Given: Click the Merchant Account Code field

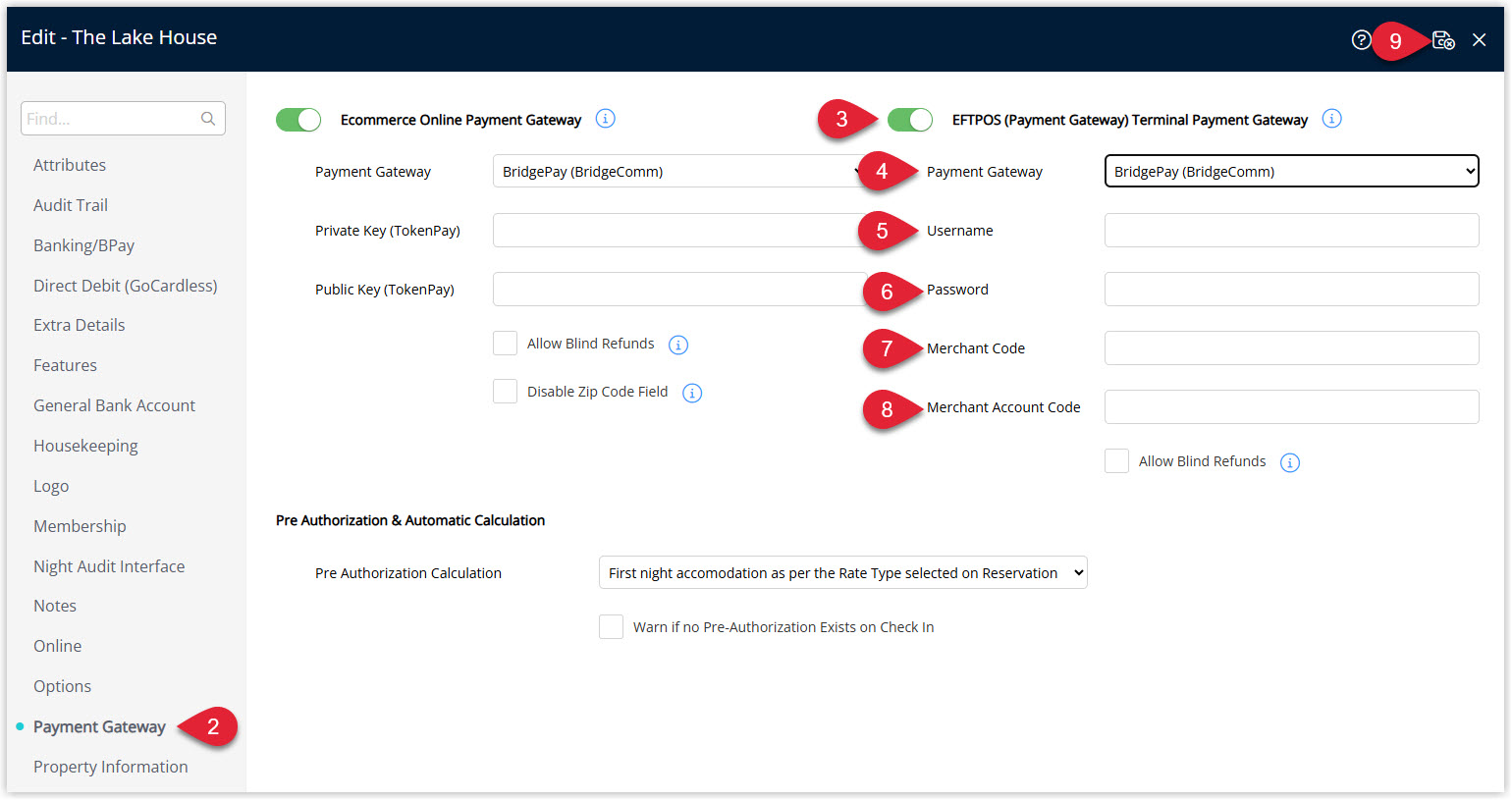Looking at the screenshot, I should (1291, 406).
